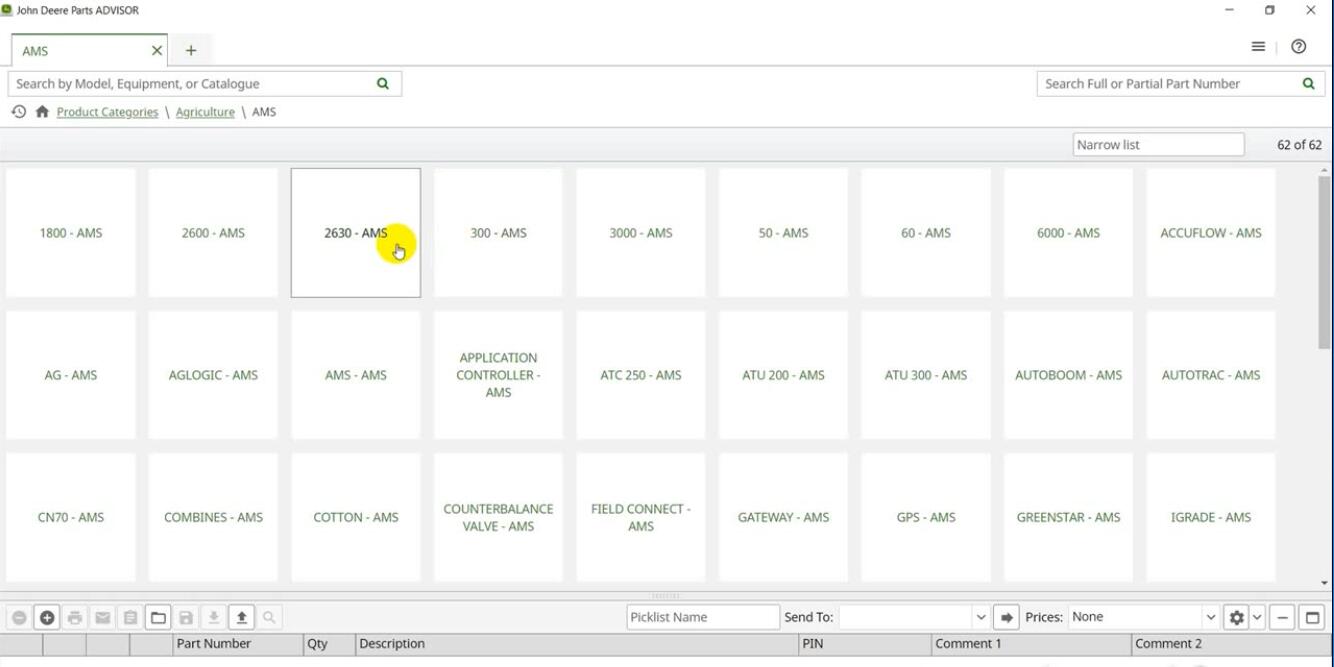Open the CN70 - AMS tile
This screenshot has height=667, width=1334.
point(71,517)
